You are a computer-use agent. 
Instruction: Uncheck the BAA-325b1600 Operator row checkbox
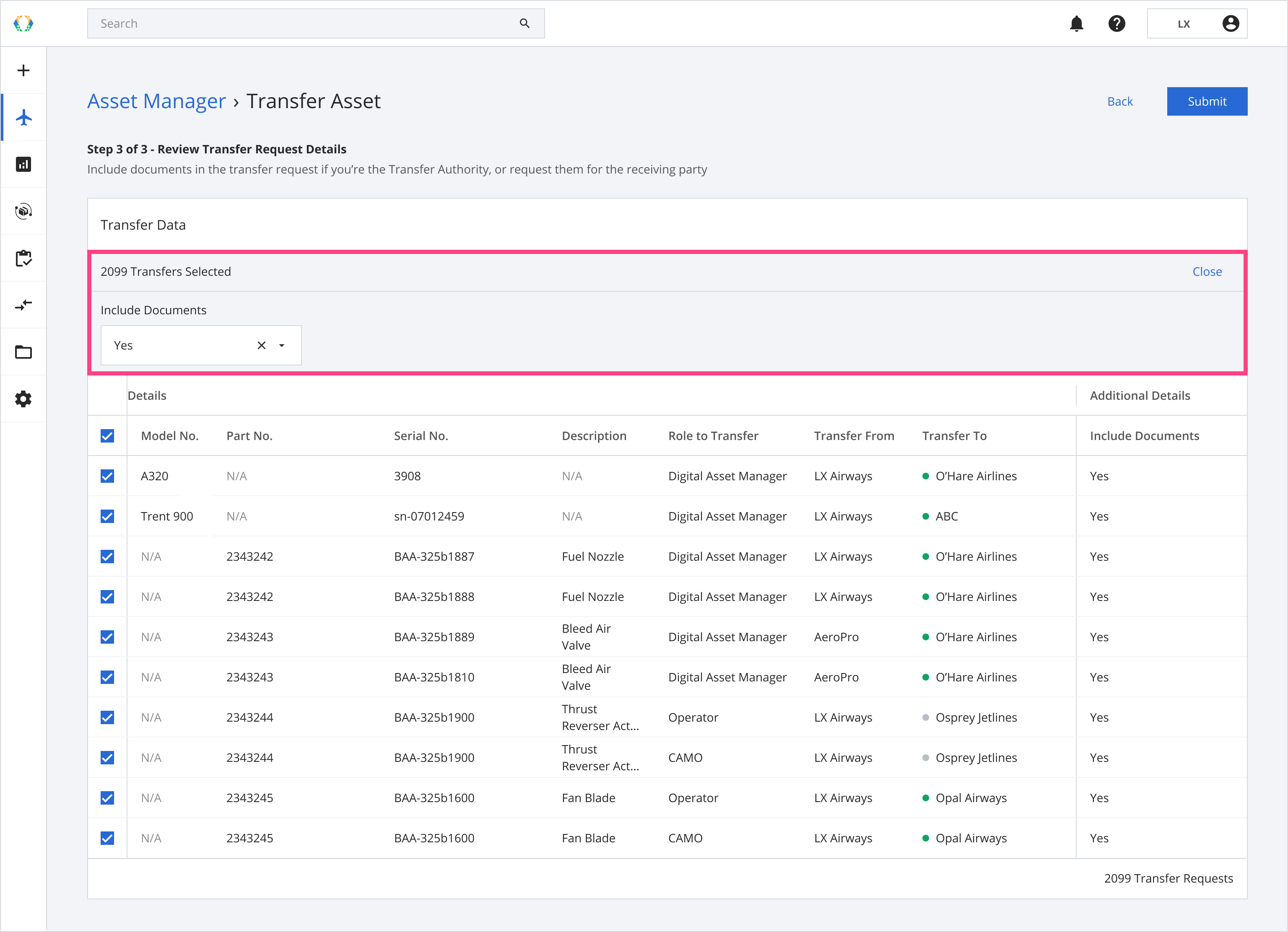107,798
